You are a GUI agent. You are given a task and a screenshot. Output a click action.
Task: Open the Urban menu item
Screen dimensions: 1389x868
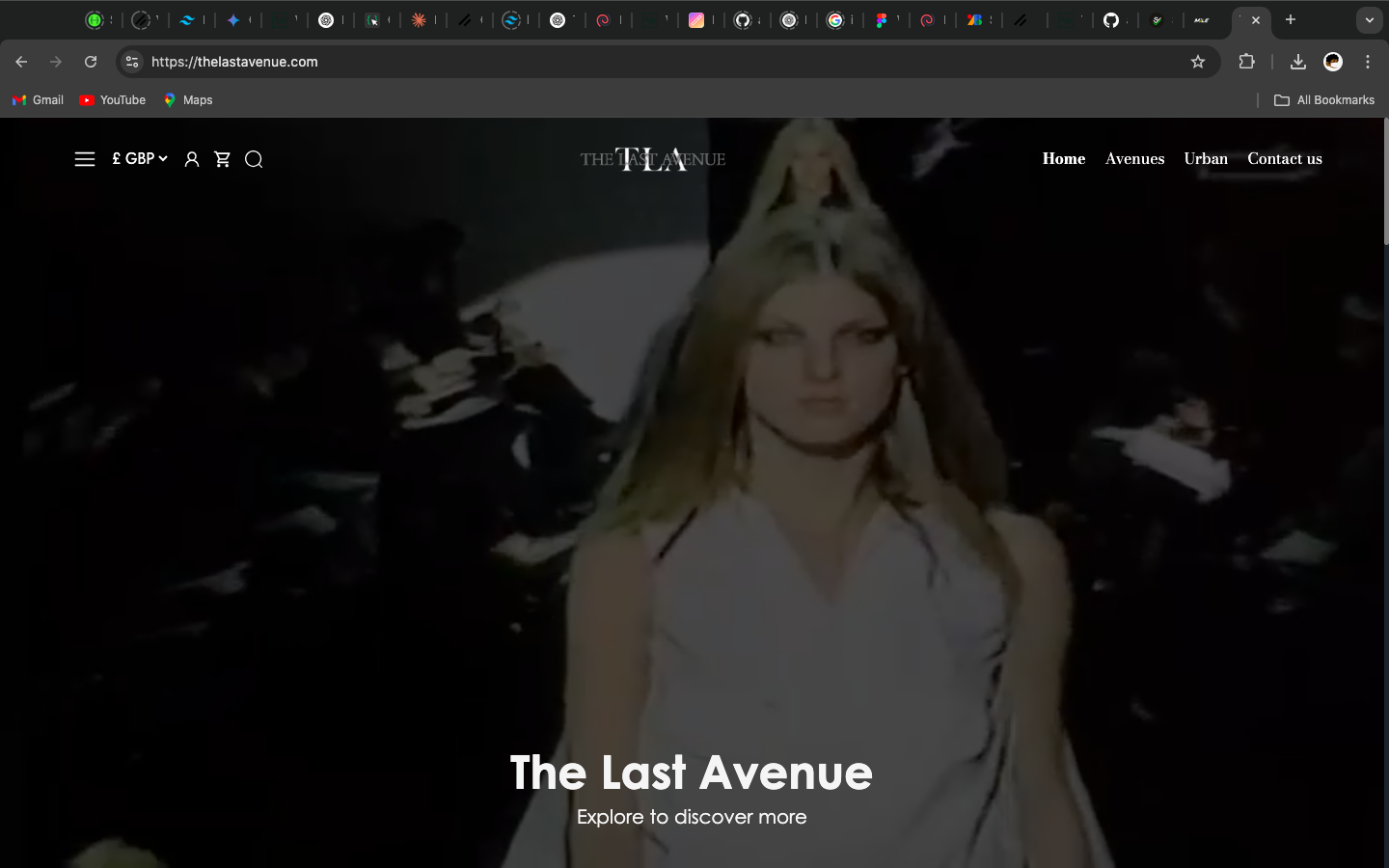[1206, 158]
